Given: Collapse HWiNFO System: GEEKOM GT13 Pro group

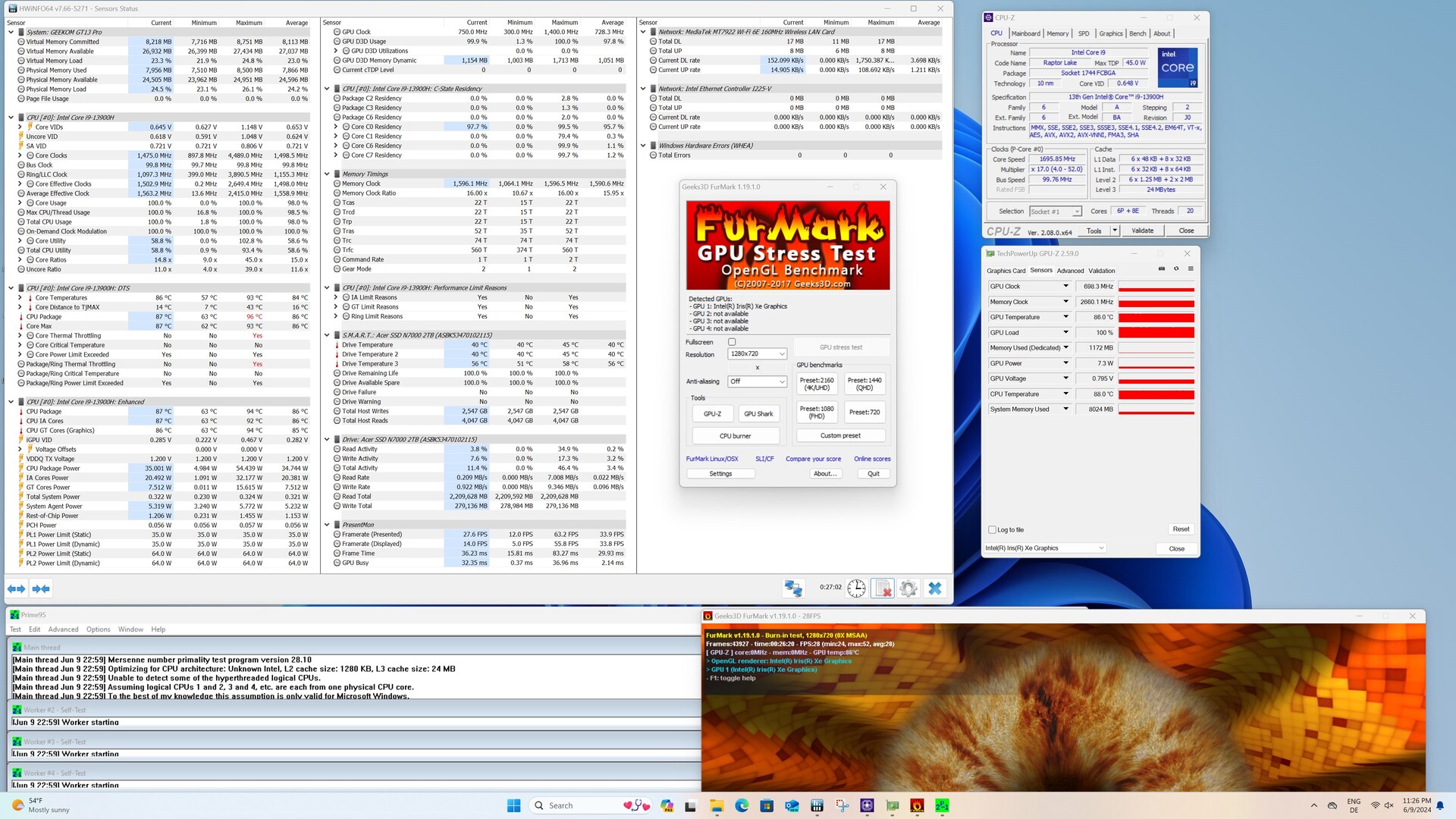Looking at the screenshot, I should (x=11, y=32).
